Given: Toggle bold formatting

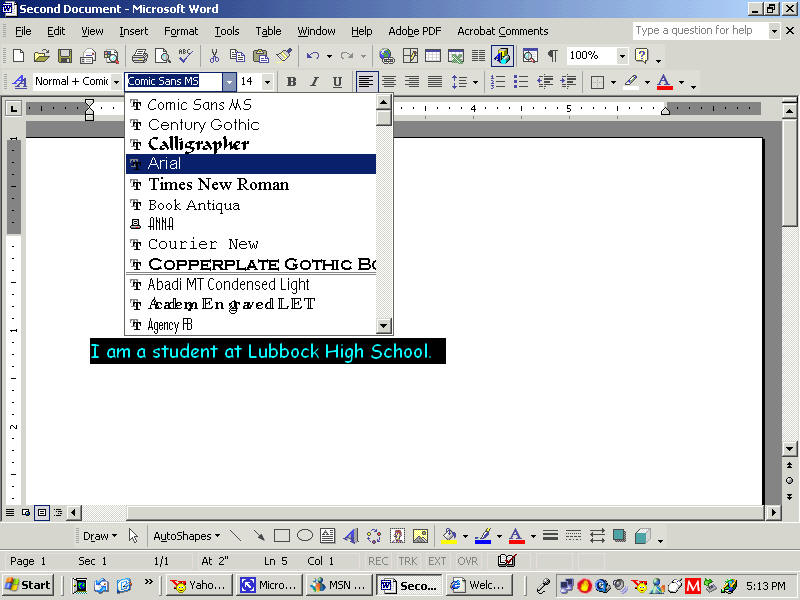Looking at the screenshot, I should (x=291, y=82).
